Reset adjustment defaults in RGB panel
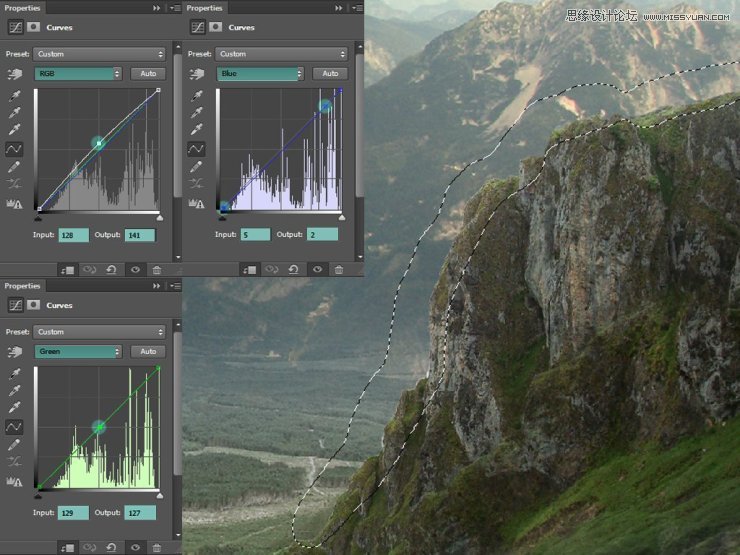 point(111,270)
